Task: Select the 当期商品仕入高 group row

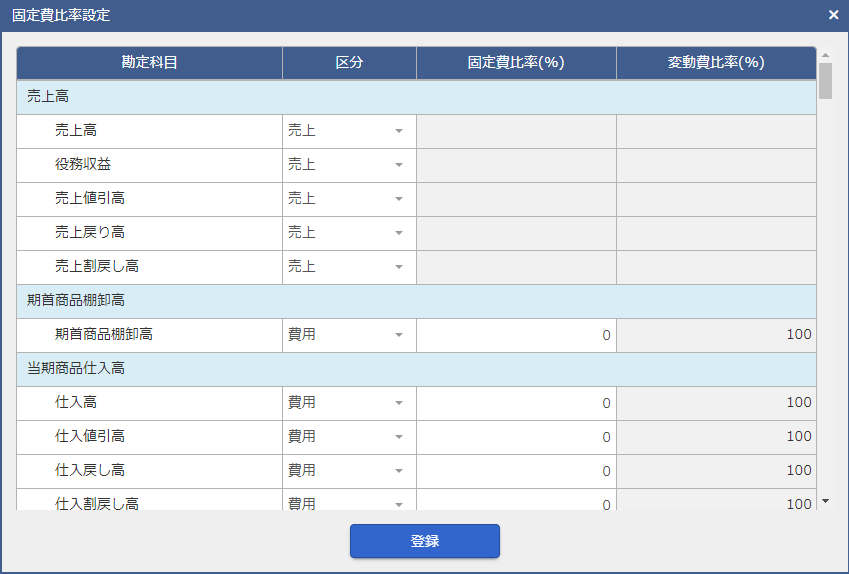Action: pyautogui.click(x=416, y=369)
